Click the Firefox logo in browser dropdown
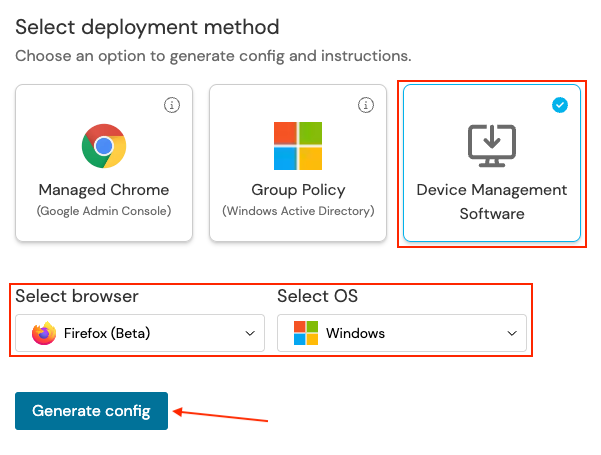Viewport: 601px width, 455px height. [44, 333]
